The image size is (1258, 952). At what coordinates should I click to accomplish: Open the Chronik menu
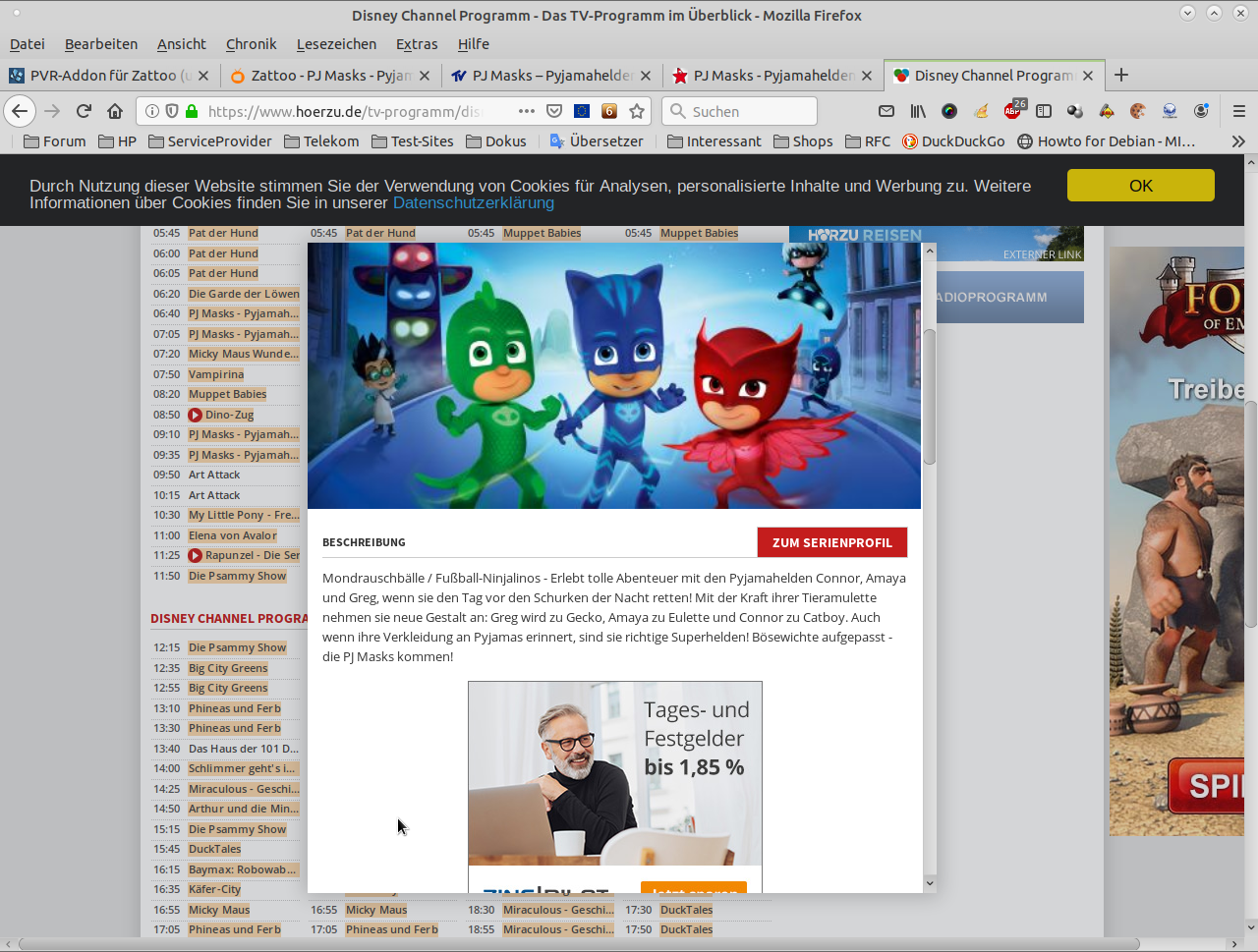click(x=252, y=44)
